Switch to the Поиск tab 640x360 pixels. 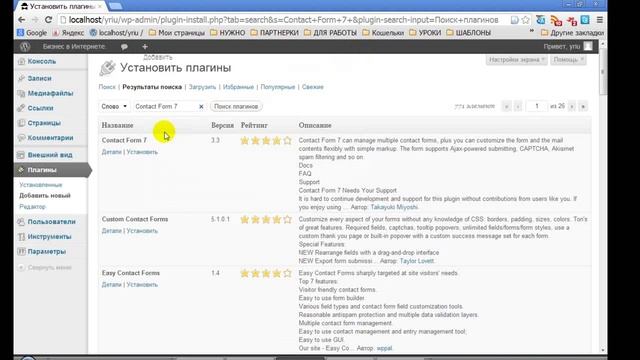[x=107, y=87]
